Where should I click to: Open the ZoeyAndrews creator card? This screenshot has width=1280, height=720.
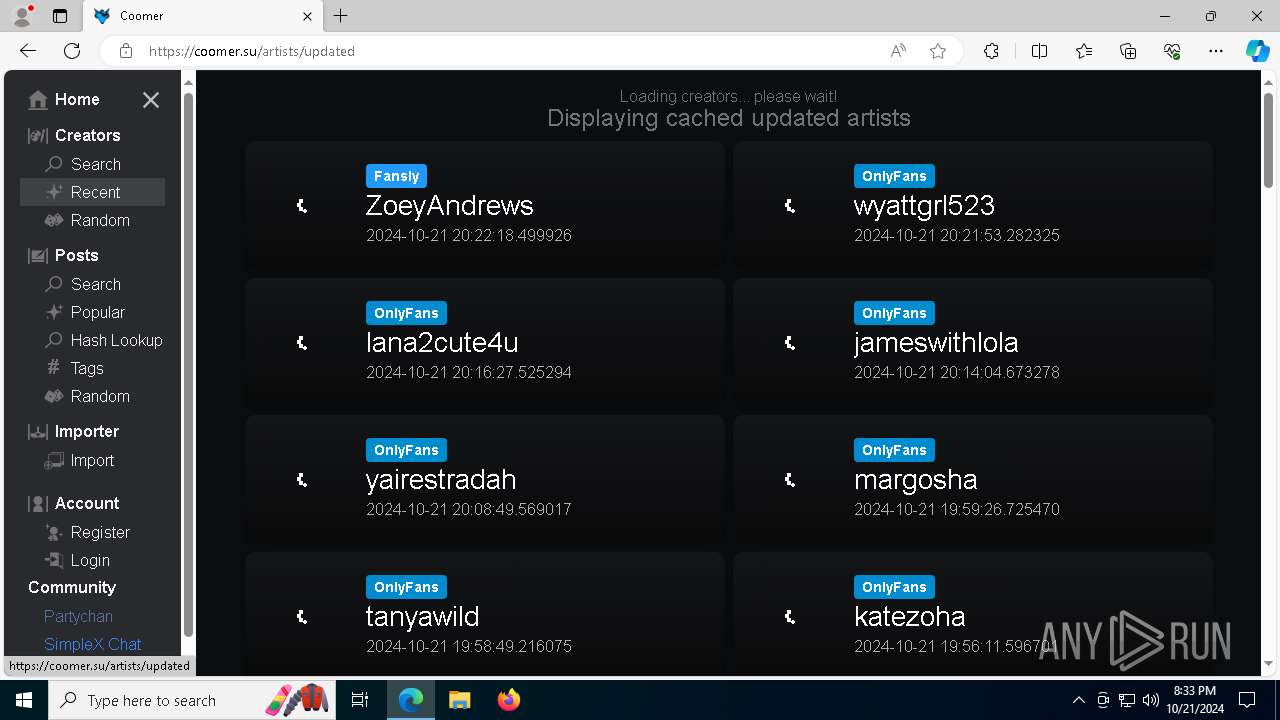485,206
